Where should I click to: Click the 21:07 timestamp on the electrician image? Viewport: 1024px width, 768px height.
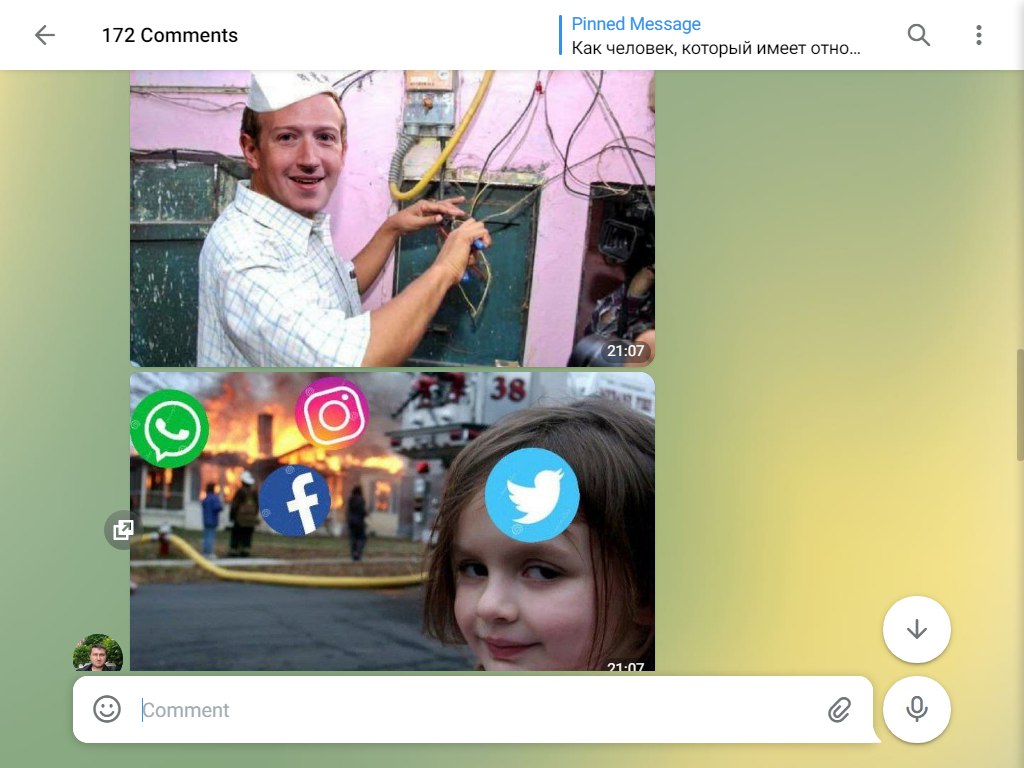click(626, 351)
